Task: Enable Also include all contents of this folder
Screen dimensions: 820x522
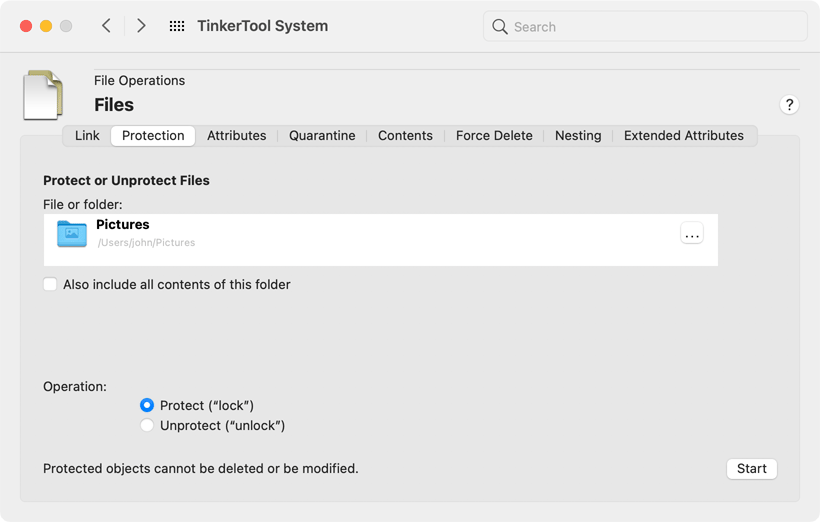Action: pyautogui.click(x=50, y=284)
